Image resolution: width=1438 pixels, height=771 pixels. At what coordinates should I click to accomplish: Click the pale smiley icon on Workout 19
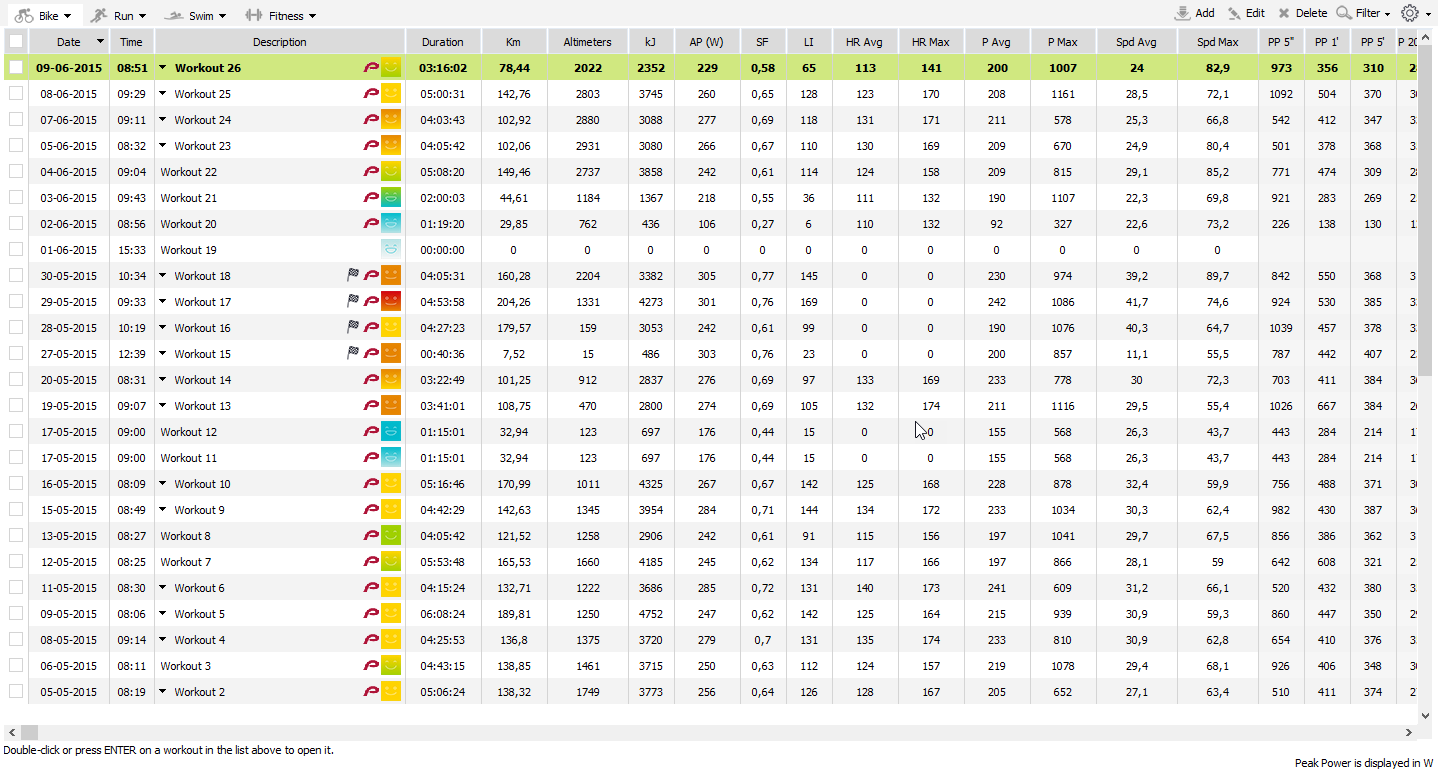390,250
